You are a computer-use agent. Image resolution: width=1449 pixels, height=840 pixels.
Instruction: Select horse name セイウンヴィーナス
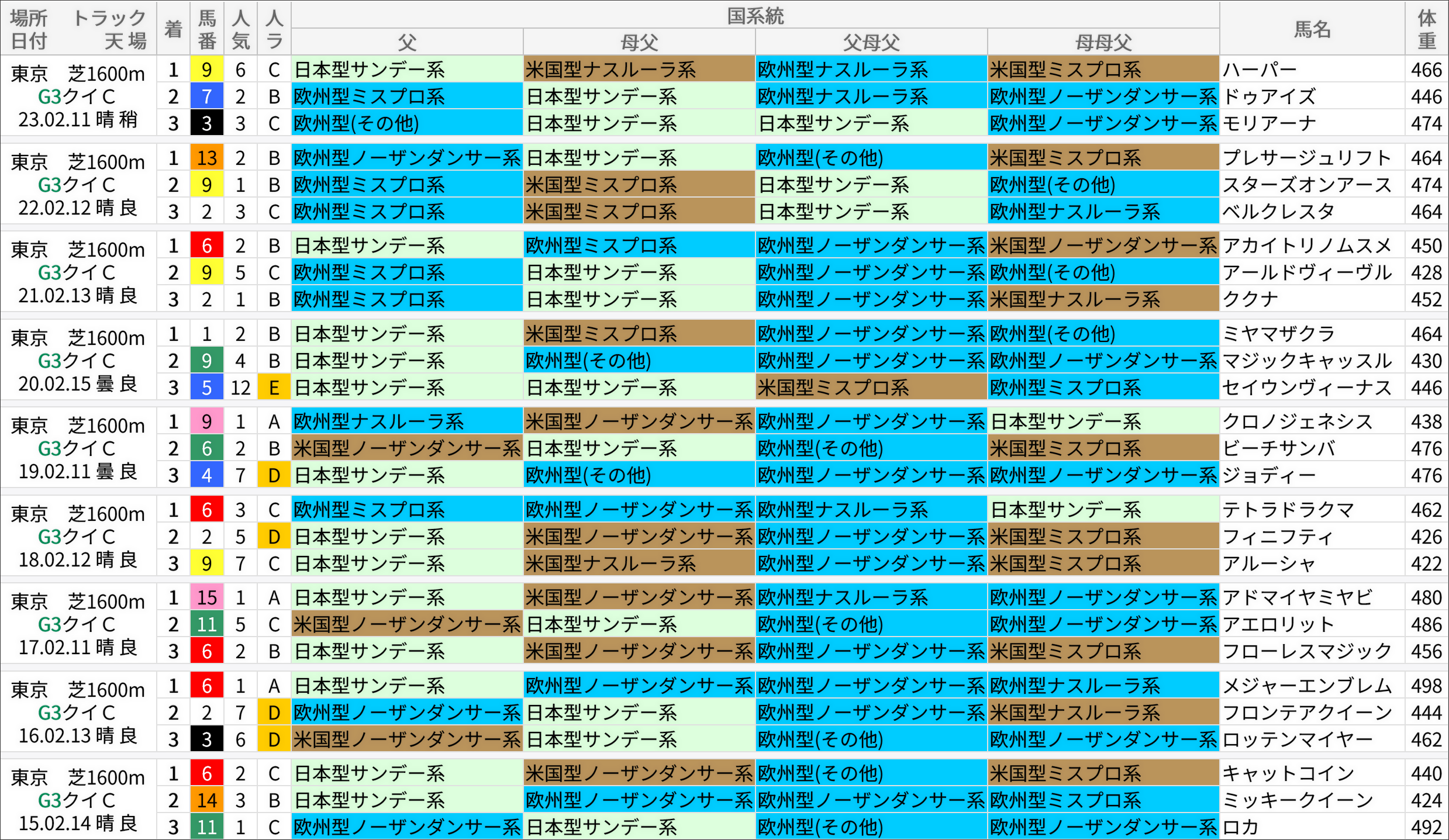tap(1306, 388)
